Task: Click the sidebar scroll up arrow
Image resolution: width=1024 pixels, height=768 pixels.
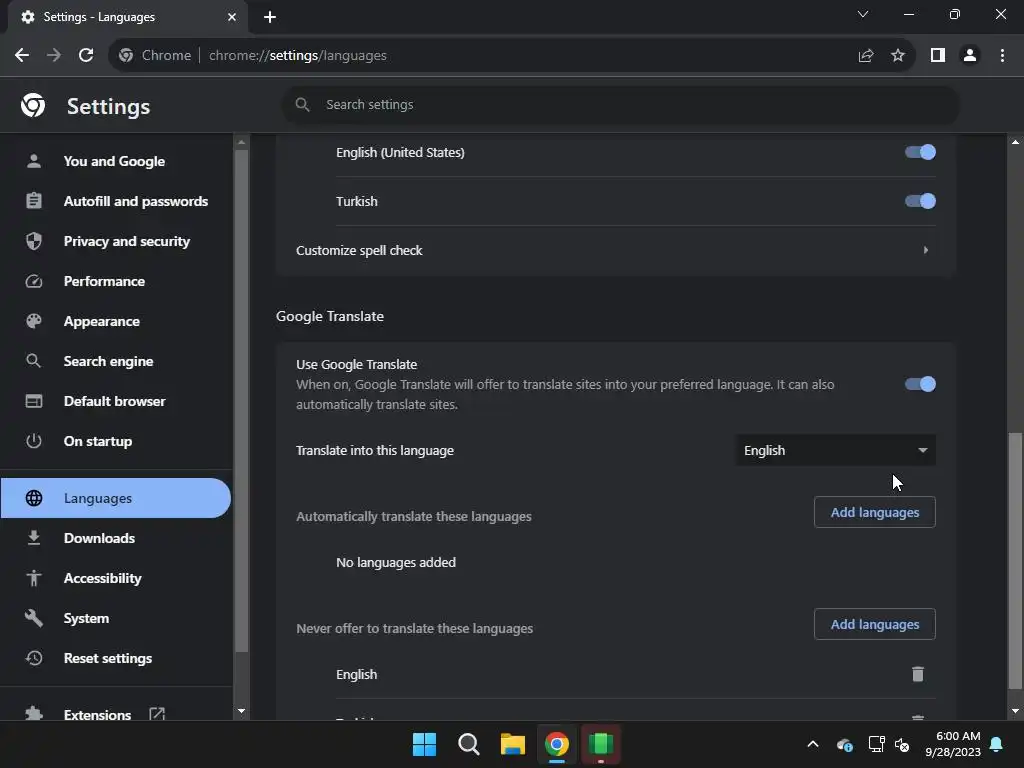Action: tap(242, 142)
